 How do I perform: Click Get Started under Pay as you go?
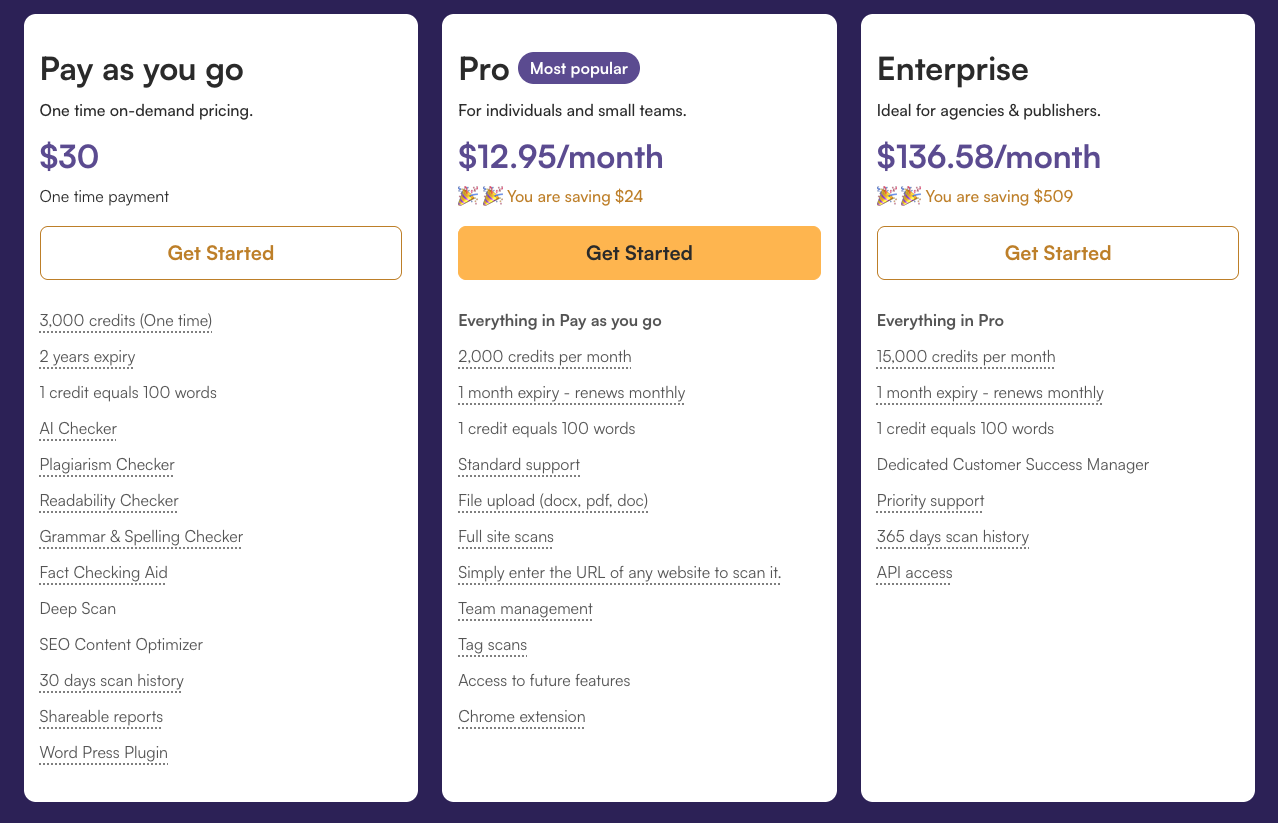tap(220, 253)
